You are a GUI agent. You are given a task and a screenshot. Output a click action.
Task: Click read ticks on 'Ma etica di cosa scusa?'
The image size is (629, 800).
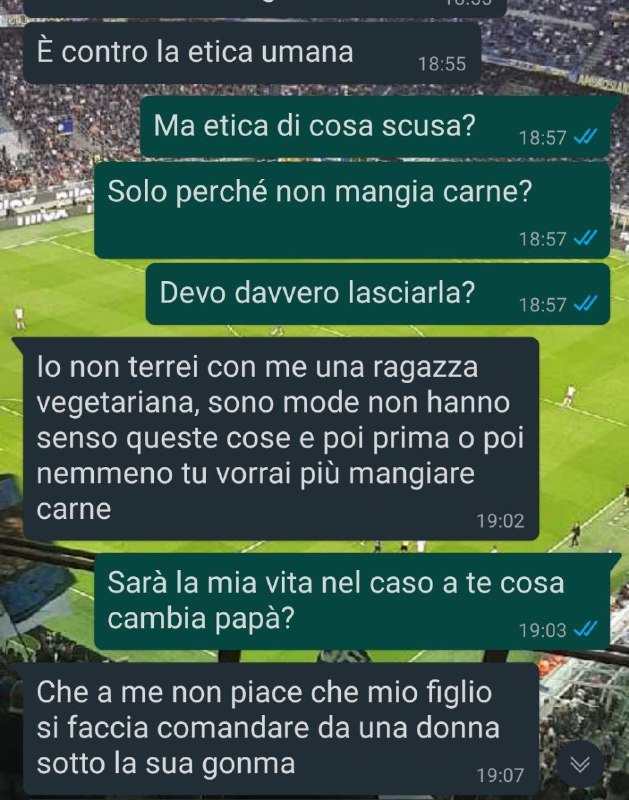tap(585, 137)
